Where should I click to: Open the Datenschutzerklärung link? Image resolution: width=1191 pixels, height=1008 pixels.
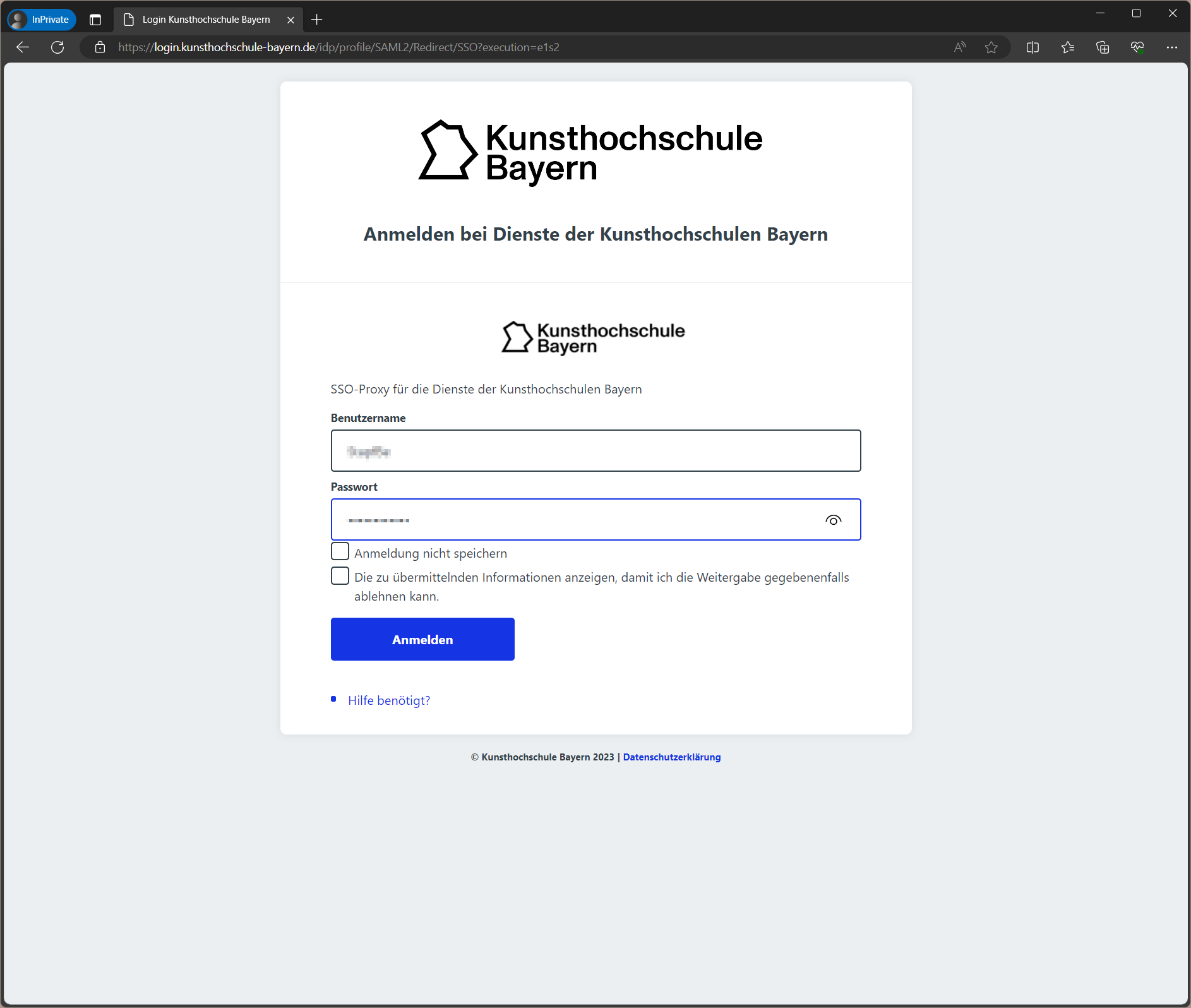[x=671, y=757]
